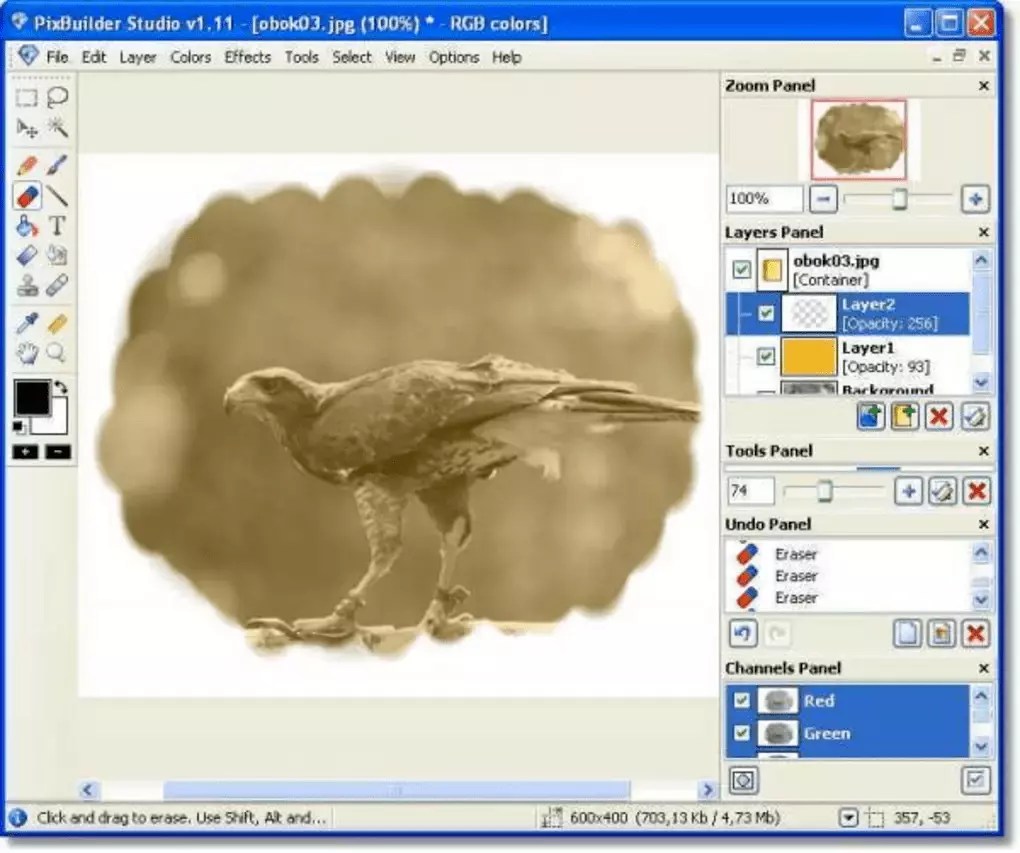
Task: Open the Effects menu
Action: click(x=246, y=57)
